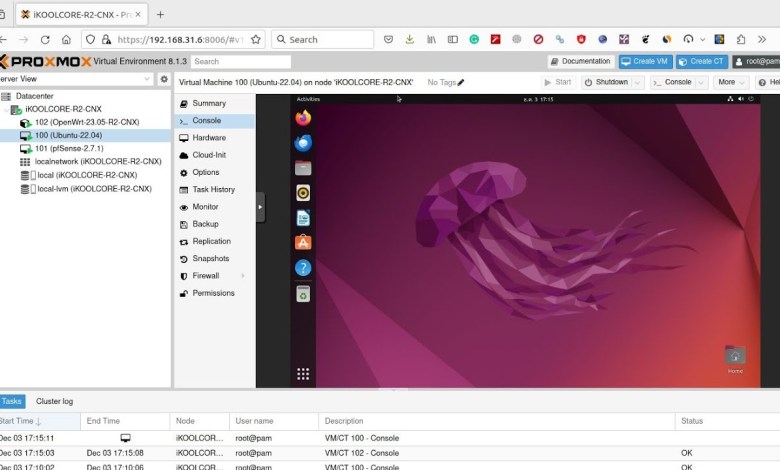Viewport: 780px width, 470px height.
Task: Open Firefox extensions puzzle icon
Action: pyautogui.click(x=741, y=39)
